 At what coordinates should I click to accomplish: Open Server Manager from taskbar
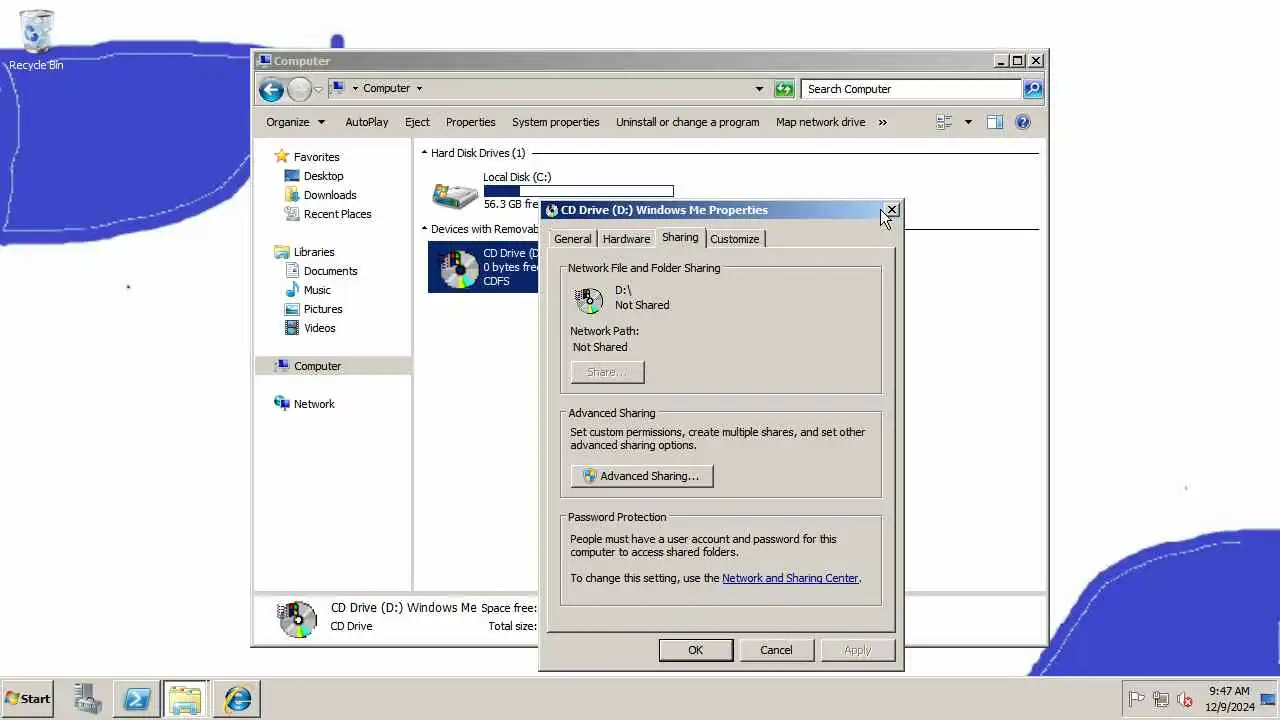point(87,699)
